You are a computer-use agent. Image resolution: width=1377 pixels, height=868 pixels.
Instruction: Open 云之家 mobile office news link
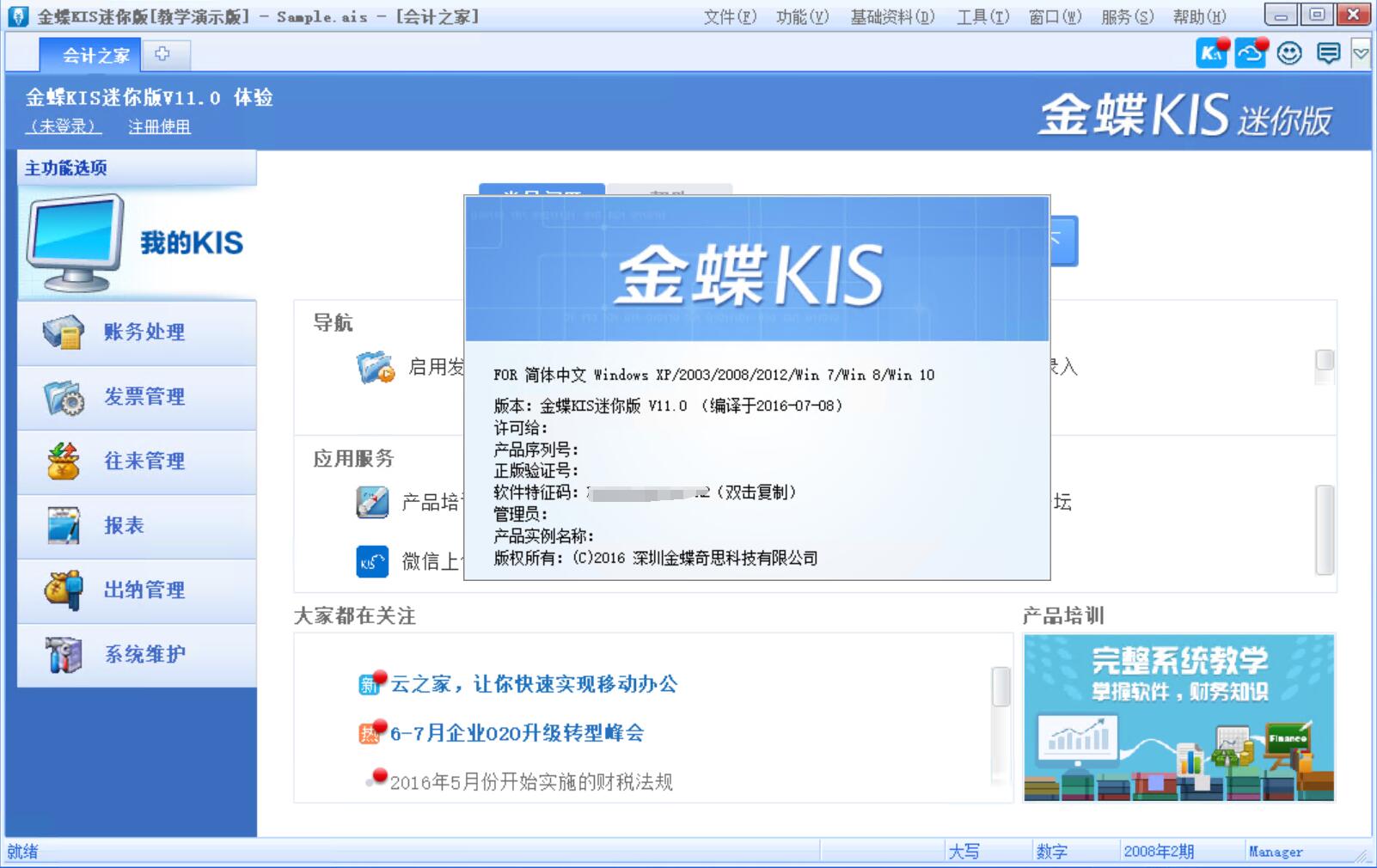pos(534,684)
